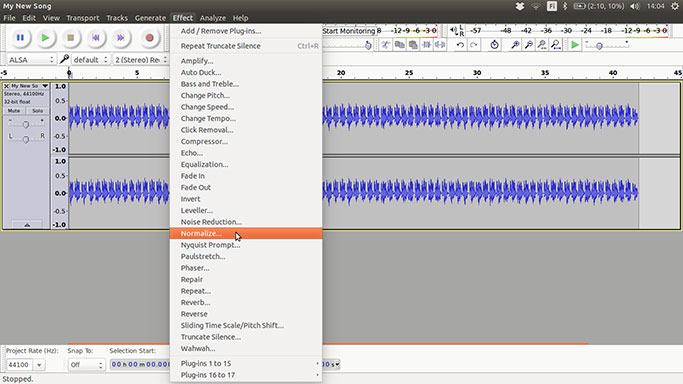Click the green Play button
Screen dimensions: 683x384
45,38
